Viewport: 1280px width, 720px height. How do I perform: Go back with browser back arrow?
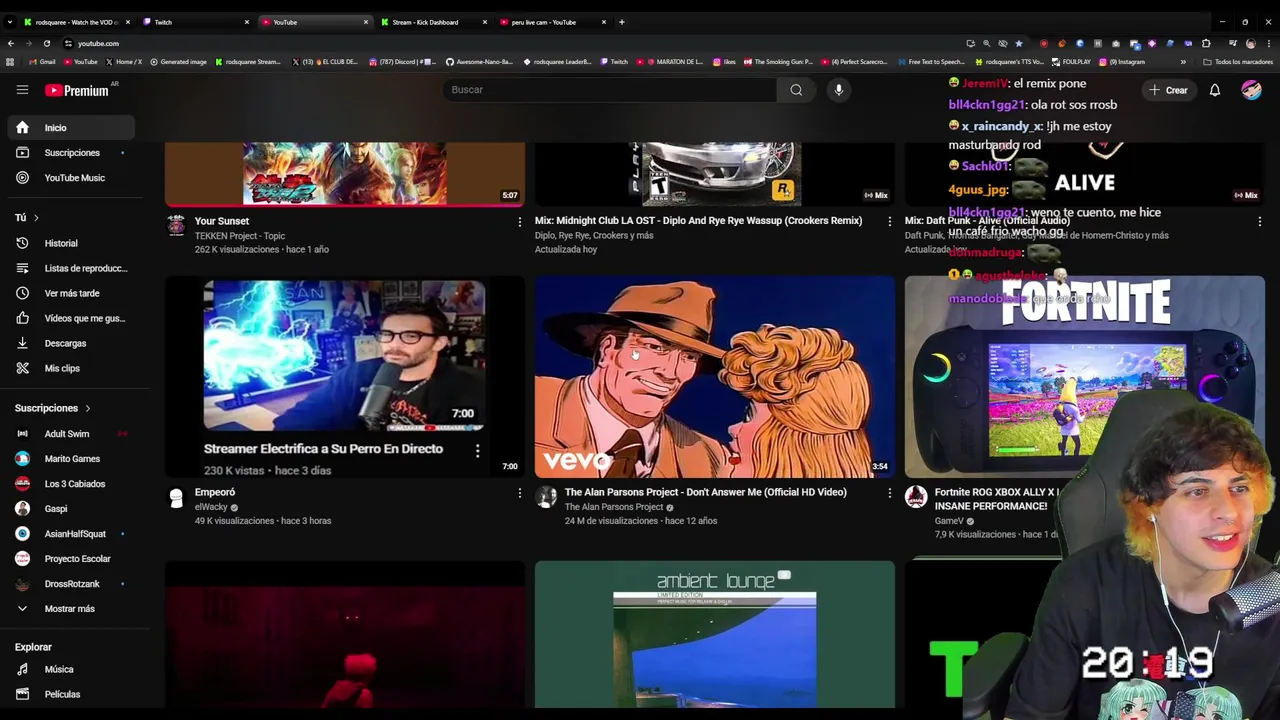click(10, 44)
